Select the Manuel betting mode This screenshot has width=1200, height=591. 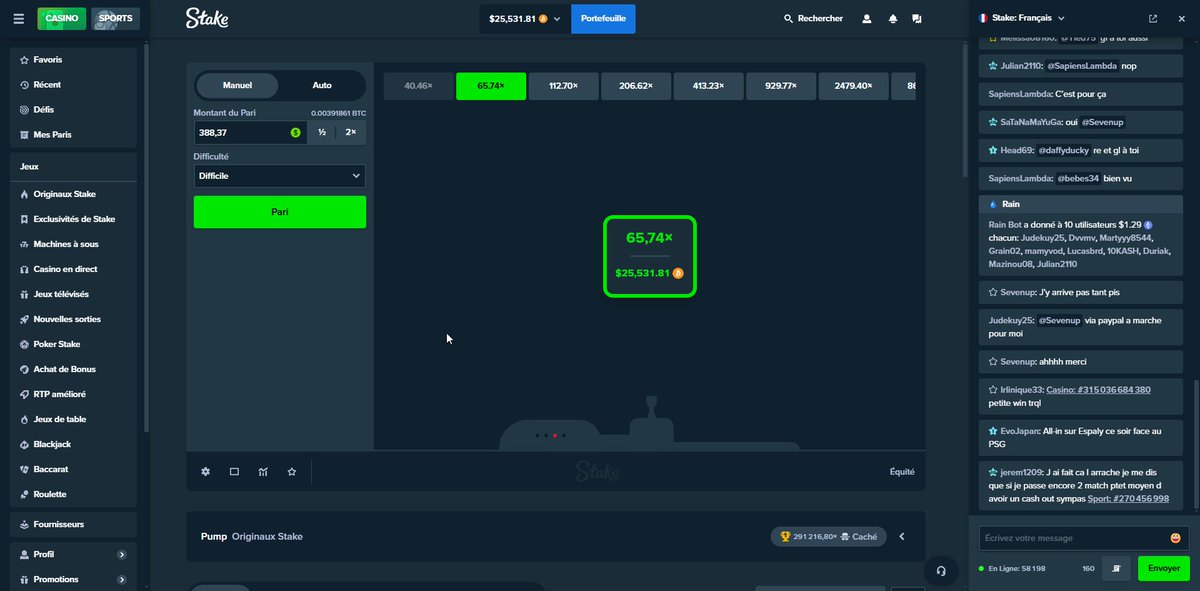pyautogui.click(x=237, y=85)
